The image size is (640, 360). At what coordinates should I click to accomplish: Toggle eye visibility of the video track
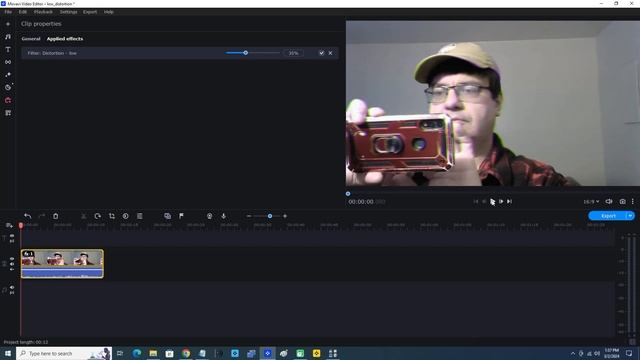tap(12, 259)
